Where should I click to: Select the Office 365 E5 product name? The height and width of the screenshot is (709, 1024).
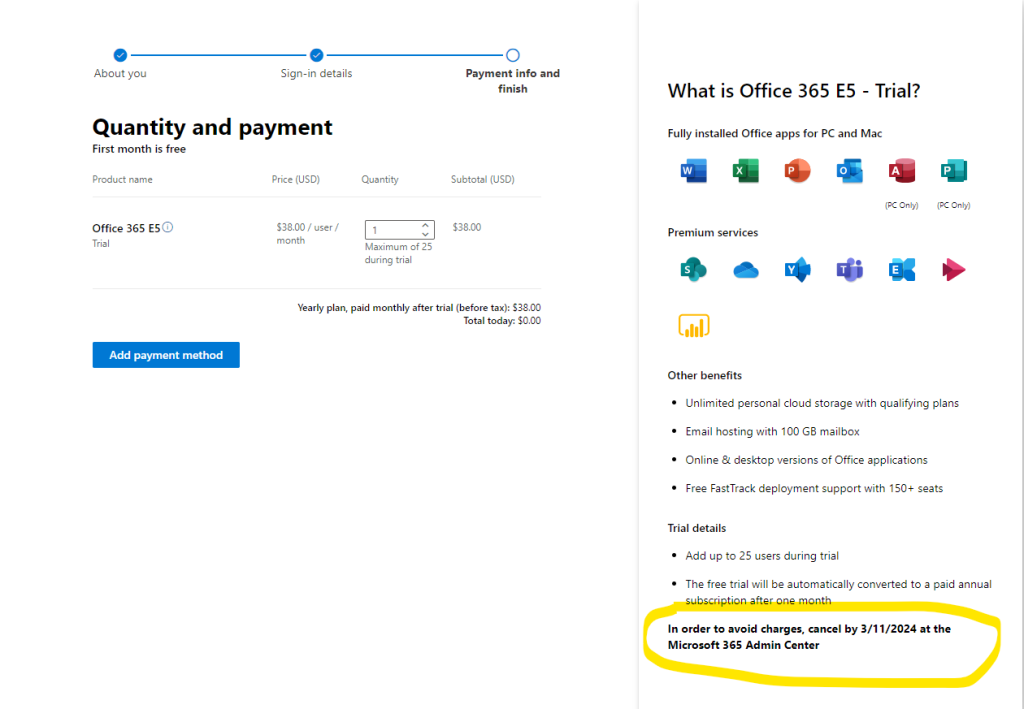coord(126,228)
